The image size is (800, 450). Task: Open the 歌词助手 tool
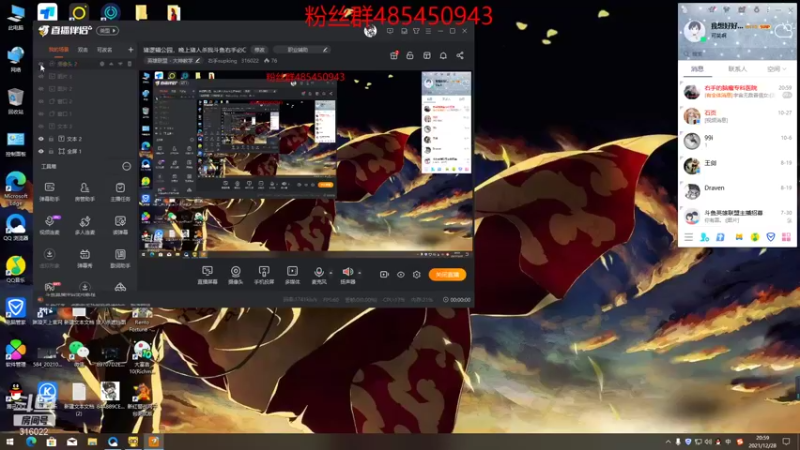[x=120, y=258]
